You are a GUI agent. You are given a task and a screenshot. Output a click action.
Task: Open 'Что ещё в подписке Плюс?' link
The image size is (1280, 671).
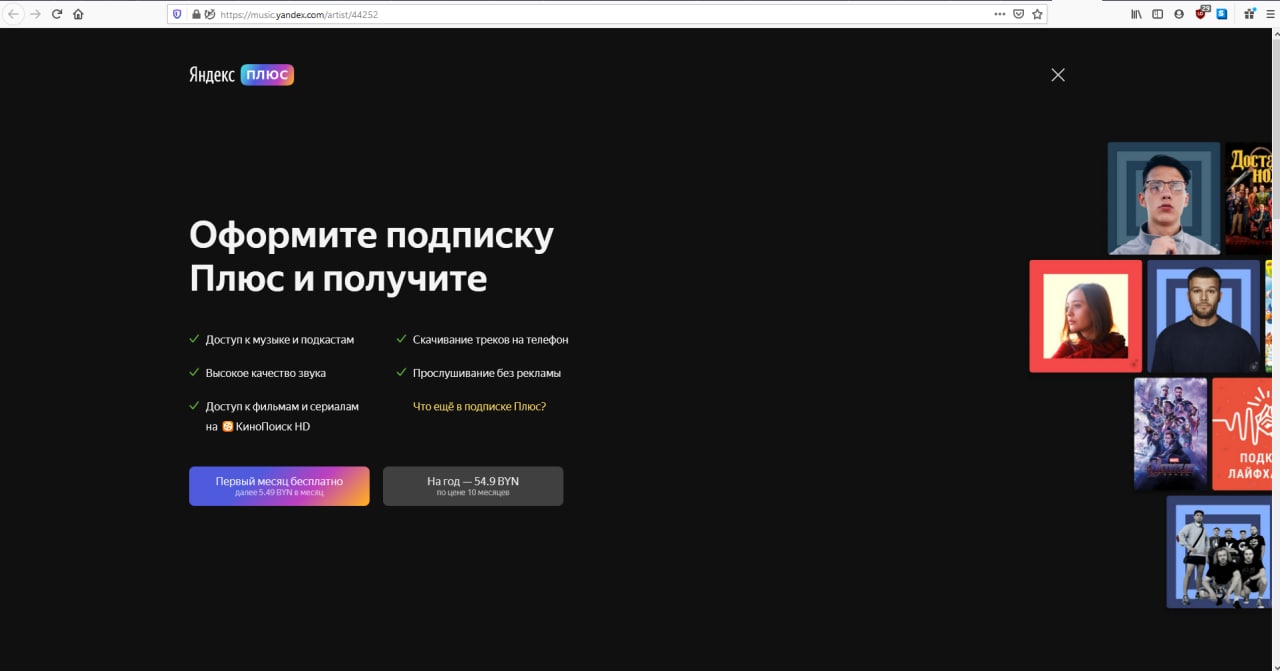tap(479, 406)
